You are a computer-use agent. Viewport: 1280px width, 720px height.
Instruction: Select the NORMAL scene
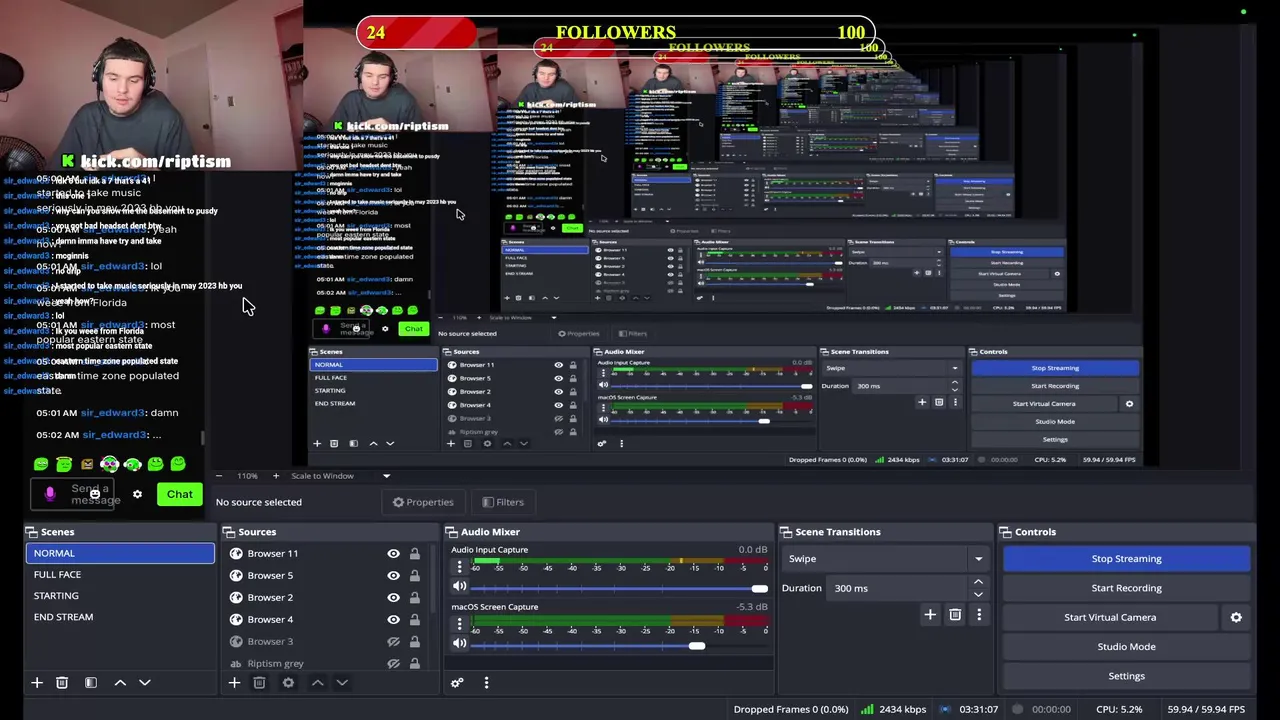pos(120,553)
